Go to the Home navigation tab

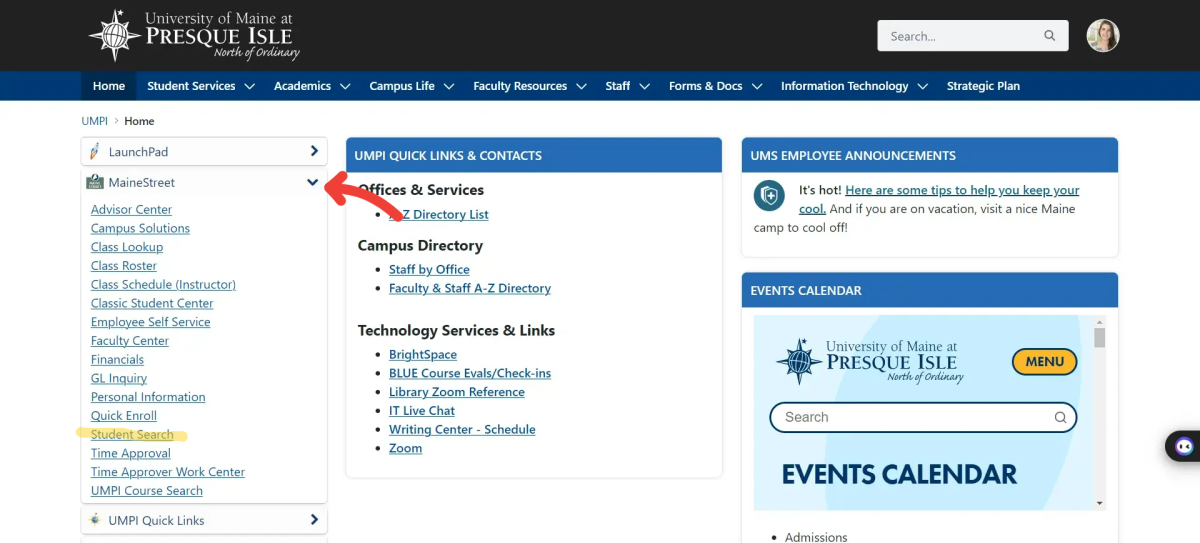[x=109, y=86]
